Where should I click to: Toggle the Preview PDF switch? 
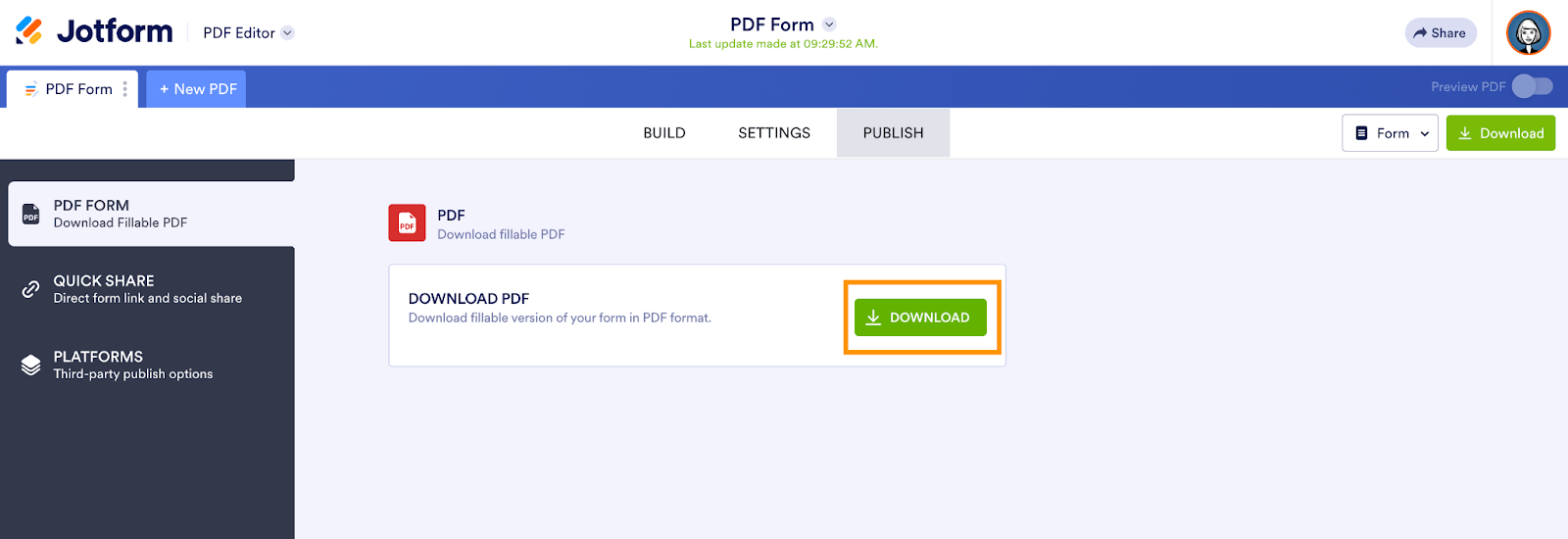point(1532,86)
